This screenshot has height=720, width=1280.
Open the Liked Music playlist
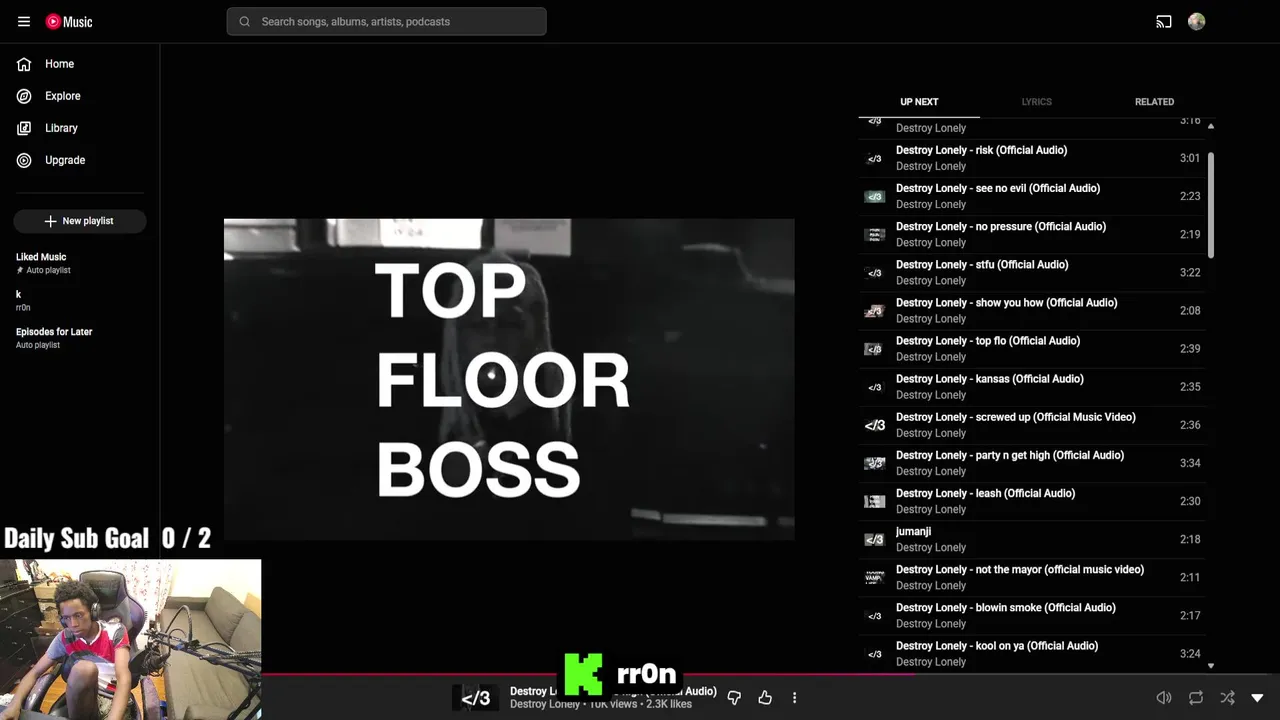click(x=80, y=263)
